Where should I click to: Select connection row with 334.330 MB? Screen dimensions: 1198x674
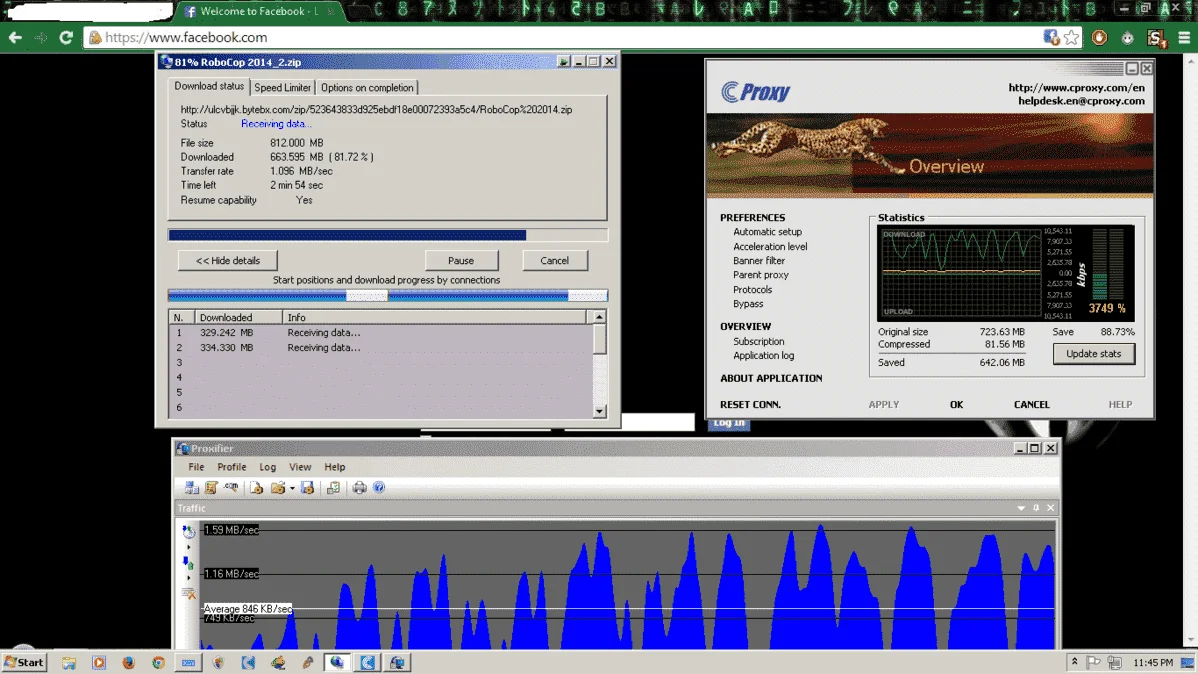click(380, 348)
